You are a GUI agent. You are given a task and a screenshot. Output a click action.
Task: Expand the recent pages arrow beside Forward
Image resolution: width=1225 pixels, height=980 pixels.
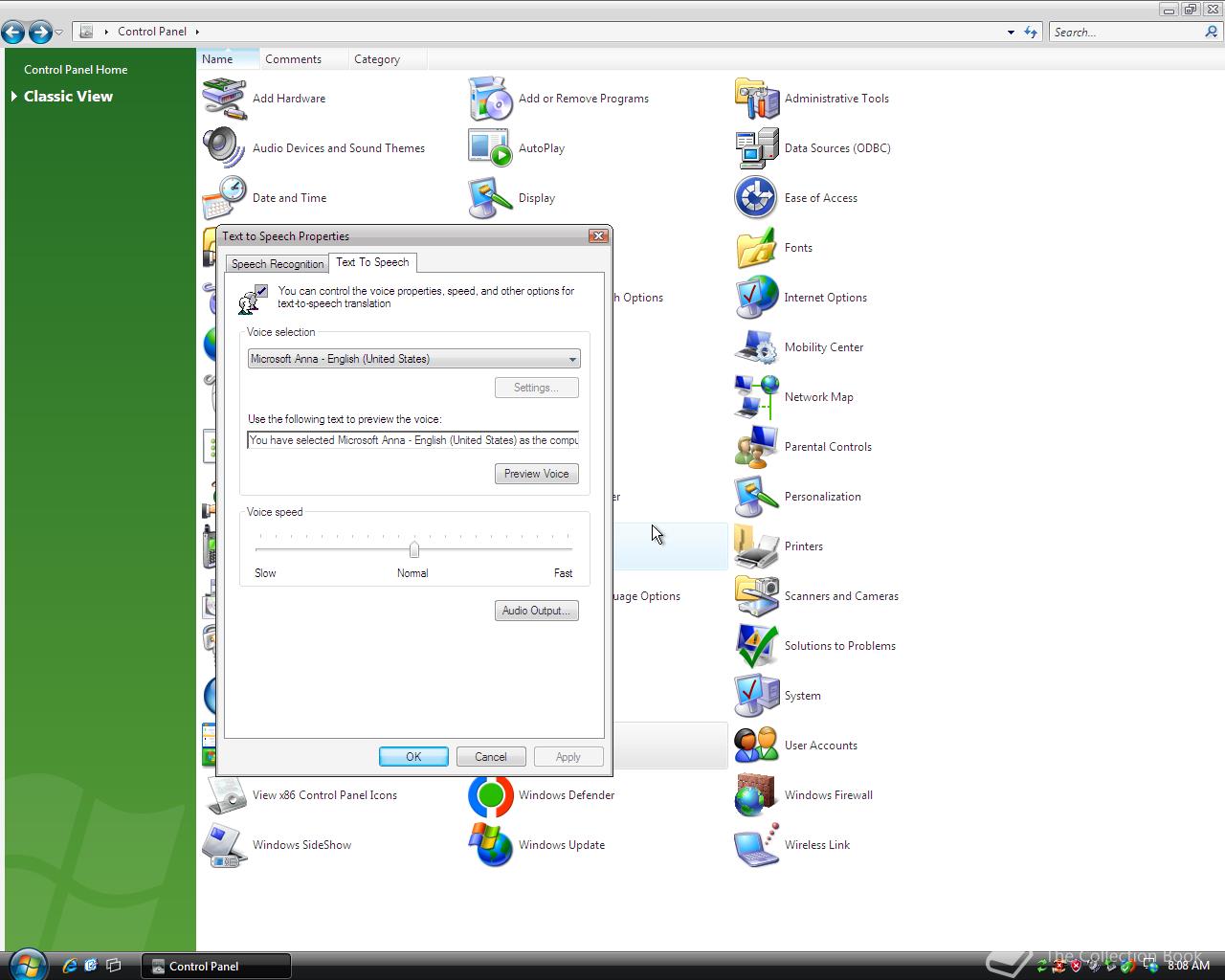pos(58,33)
